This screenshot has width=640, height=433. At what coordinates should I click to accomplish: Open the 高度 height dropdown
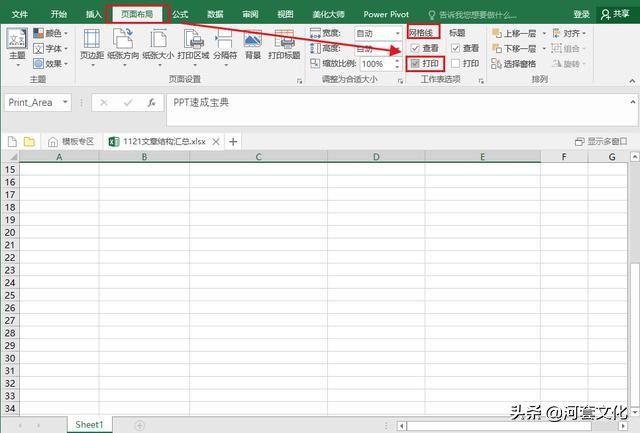(x=398, y=49)
